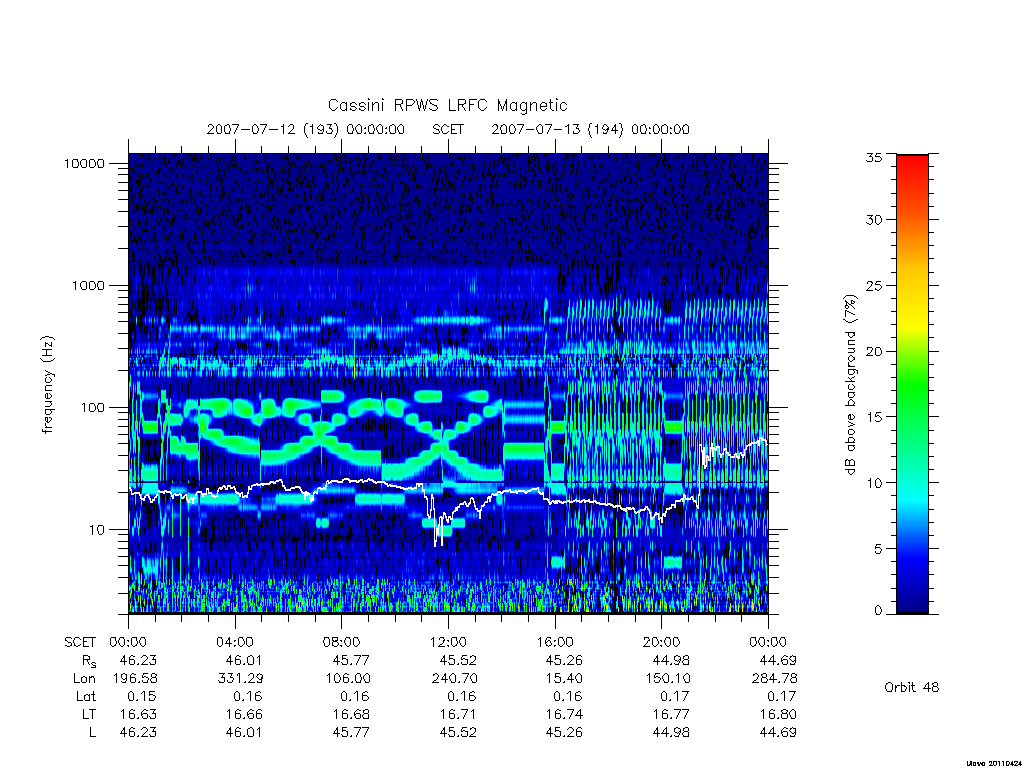The image size is (1024, 768).
Task: Click the 15 color bar tick label
Action: 874,417
